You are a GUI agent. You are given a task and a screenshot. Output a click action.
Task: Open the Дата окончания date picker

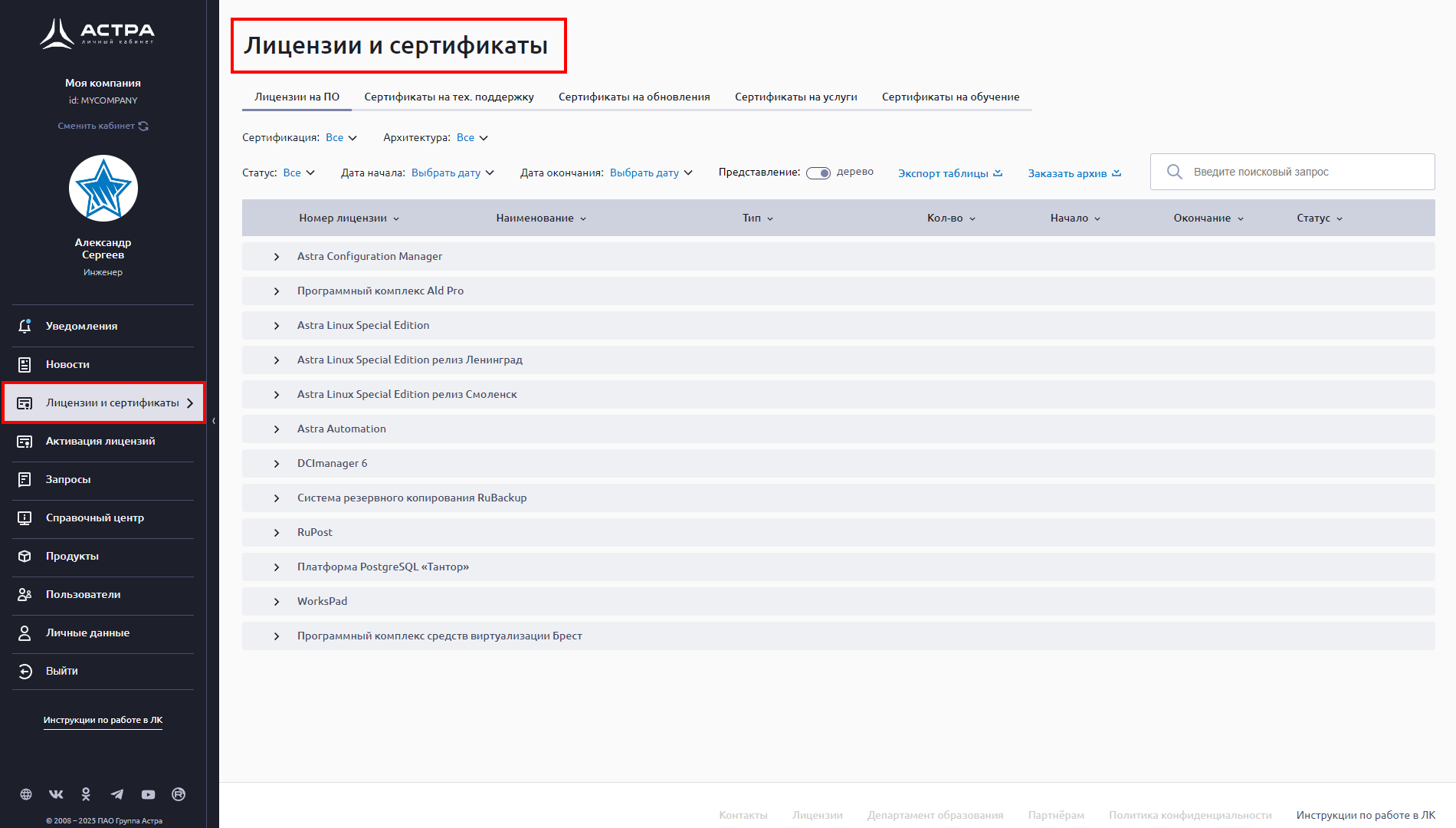651,172
